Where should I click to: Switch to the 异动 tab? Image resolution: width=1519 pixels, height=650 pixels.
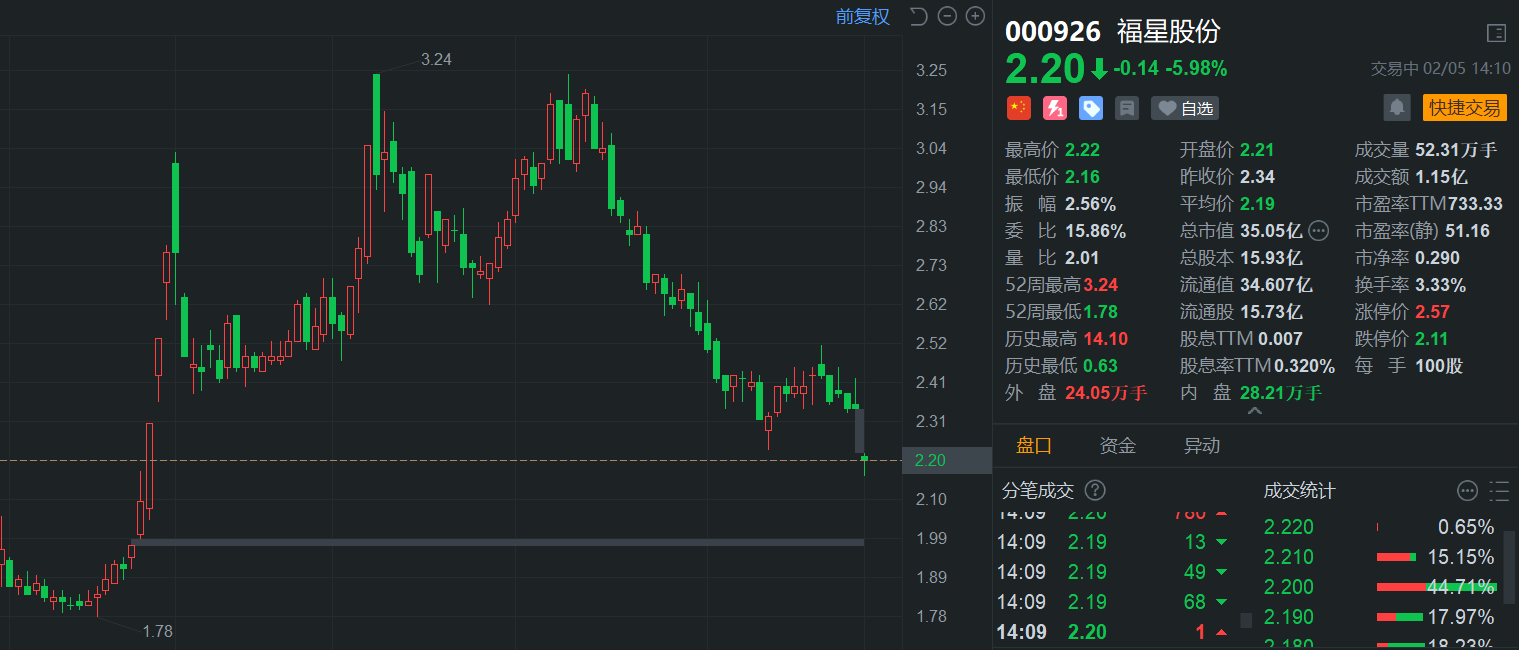point(1202,446)
